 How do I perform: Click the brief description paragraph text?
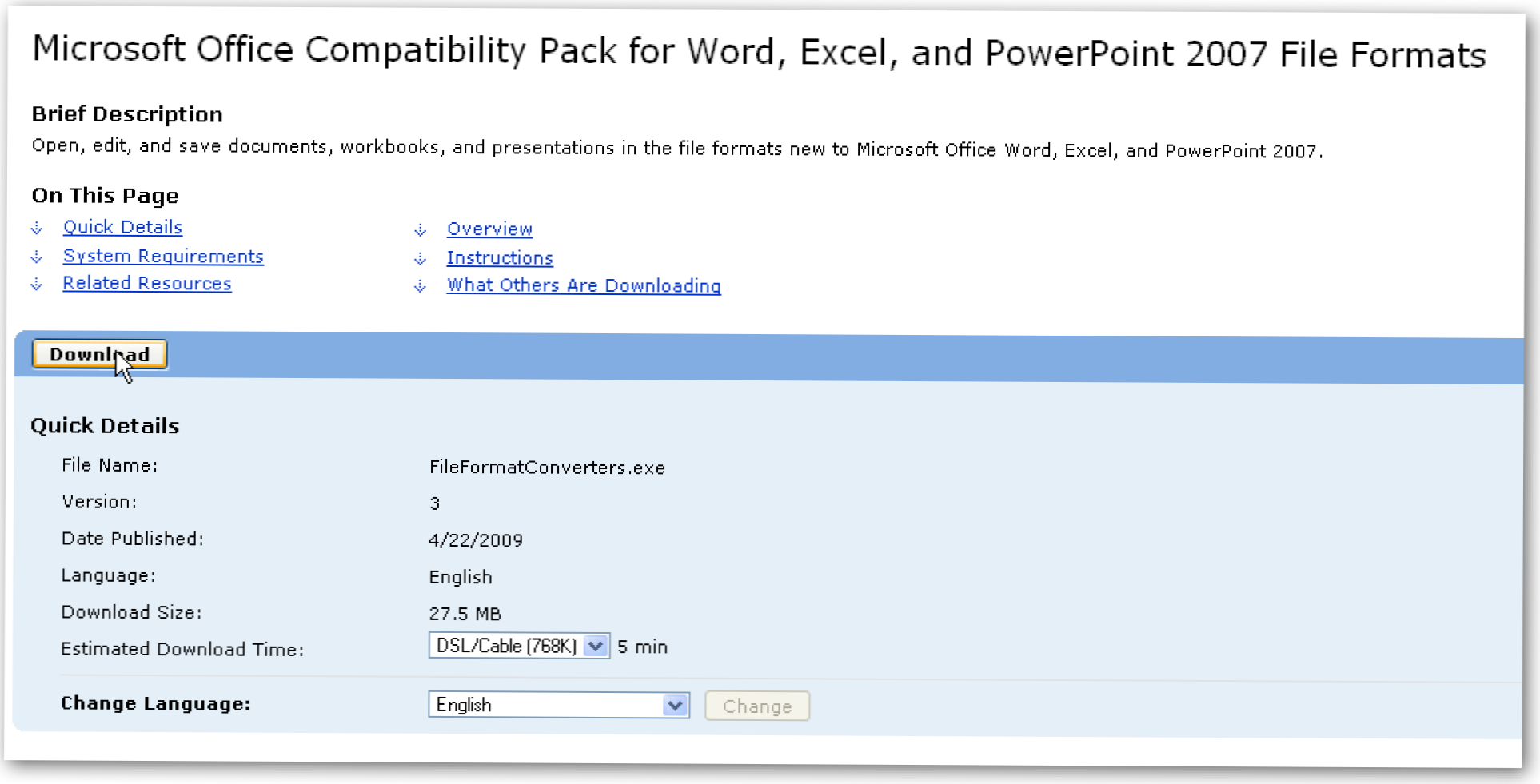(x=677, y=149)
